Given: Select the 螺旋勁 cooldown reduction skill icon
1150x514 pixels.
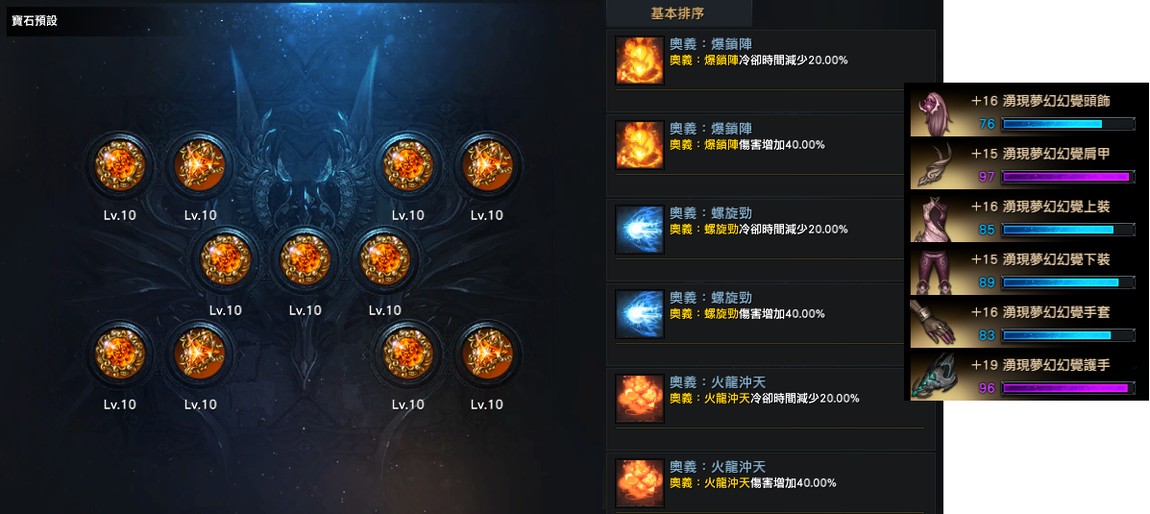Looking at the screenshot, I should coord(640,230).
